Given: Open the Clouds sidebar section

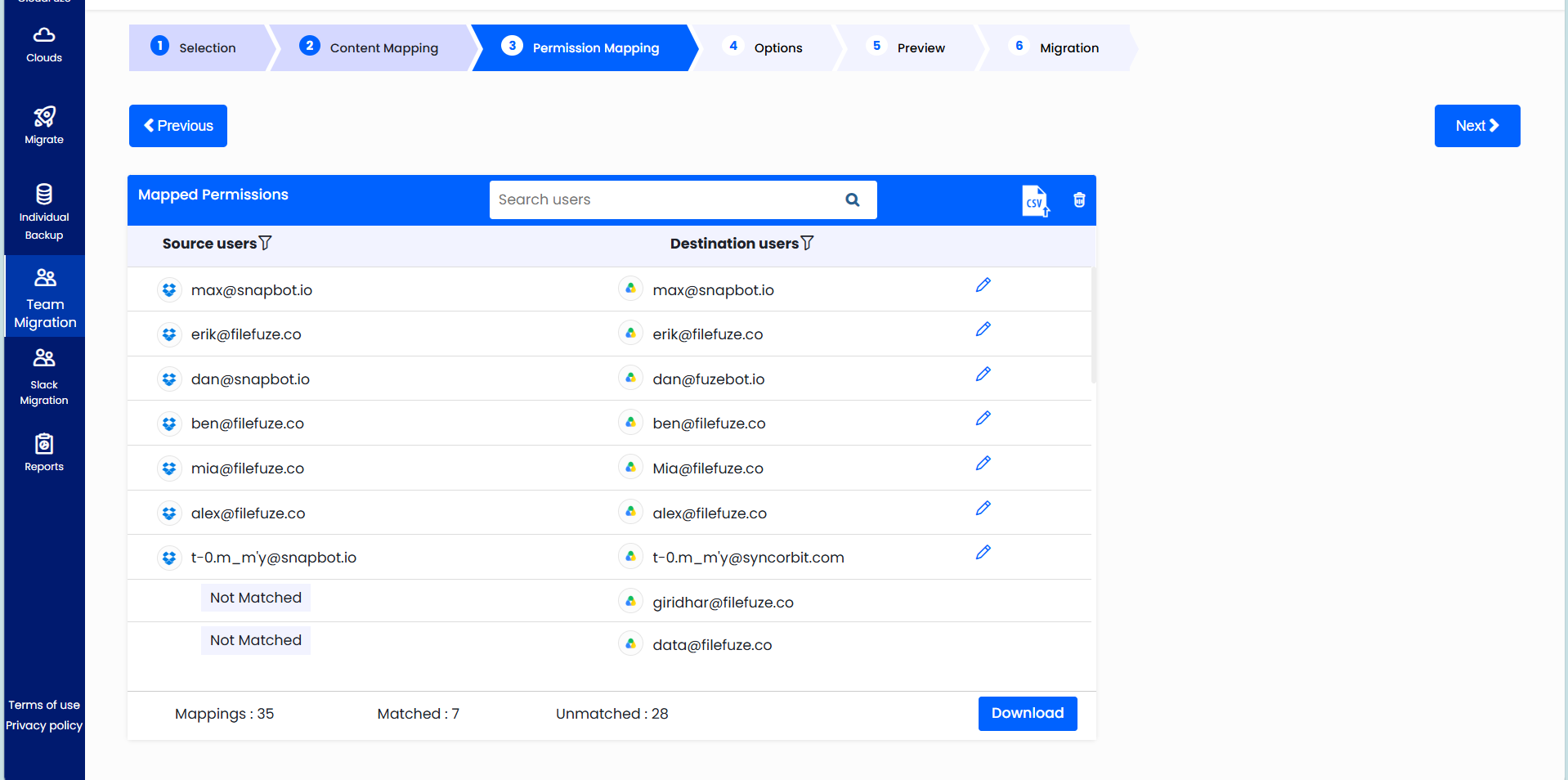Looking at the screenshot, I should tap(44, 45).
